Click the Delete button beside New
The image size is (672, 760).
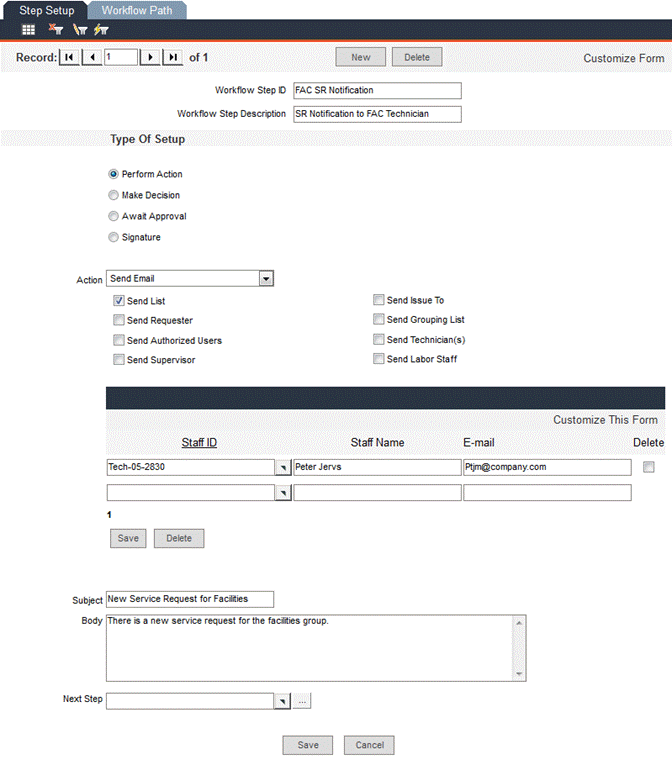tap(417, 57)
